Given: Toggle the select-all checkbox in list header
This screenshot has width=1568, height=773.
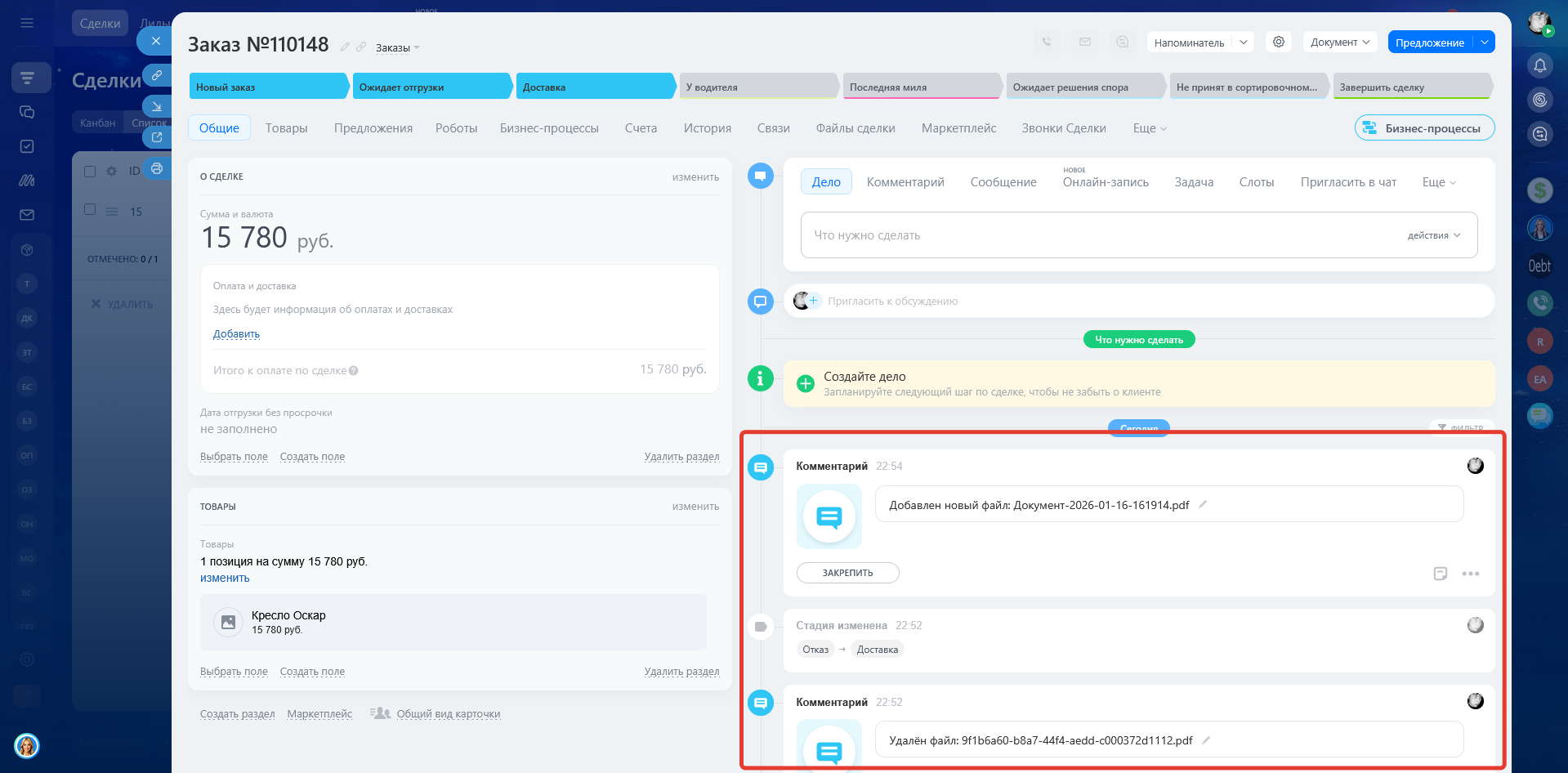Looking at the screenshot, I should pos(90,172).
